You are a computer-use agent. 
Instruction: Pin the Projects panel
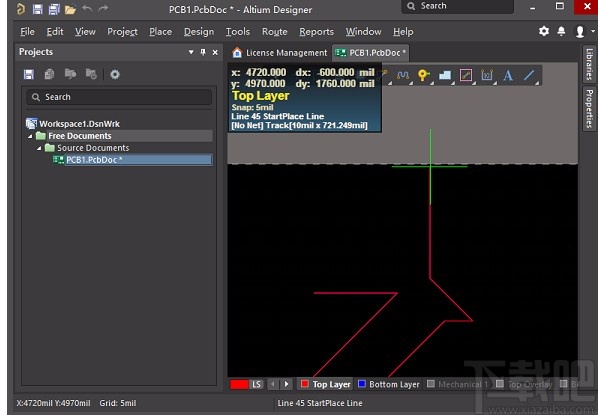tap(203, 52)
